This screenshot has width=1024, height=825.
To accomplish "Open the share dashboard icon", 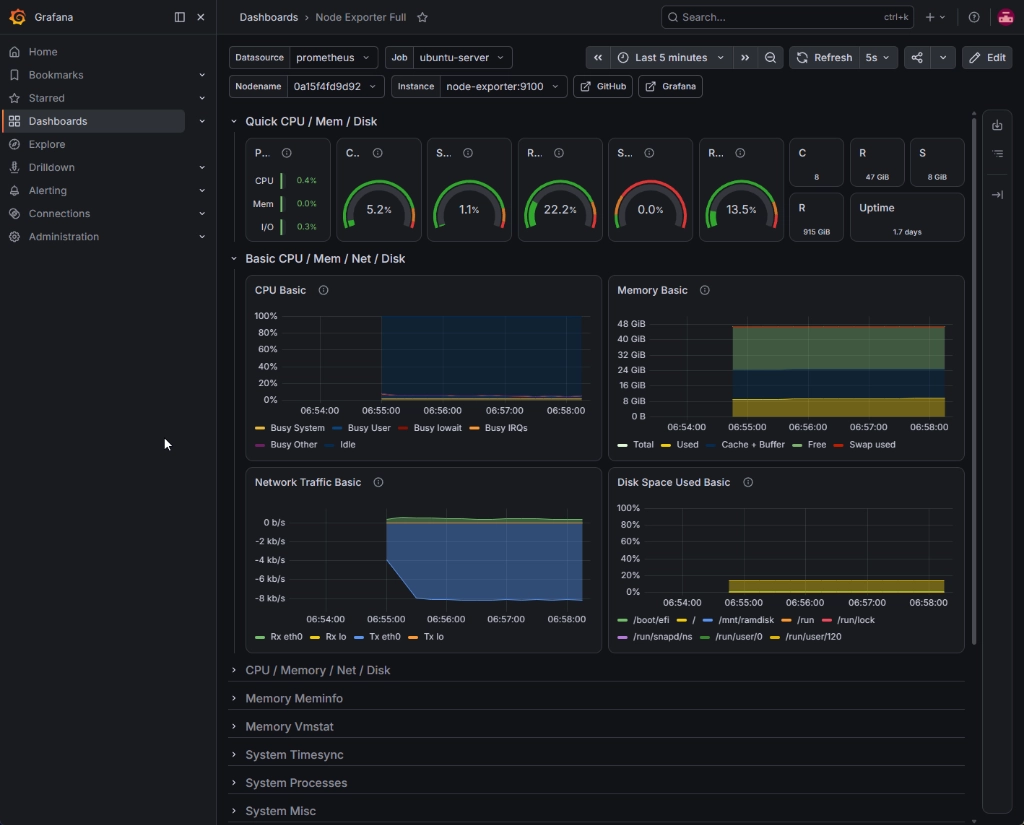I will [x=917, y=57].
